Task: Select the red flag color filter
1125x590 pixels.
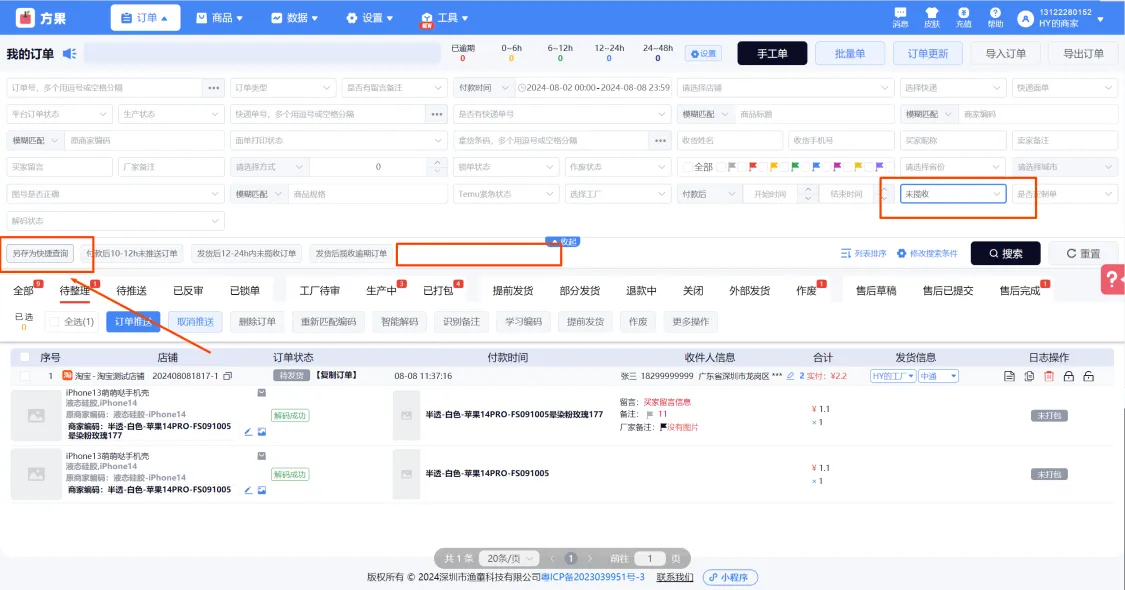Action: click(x=751, y=167)
